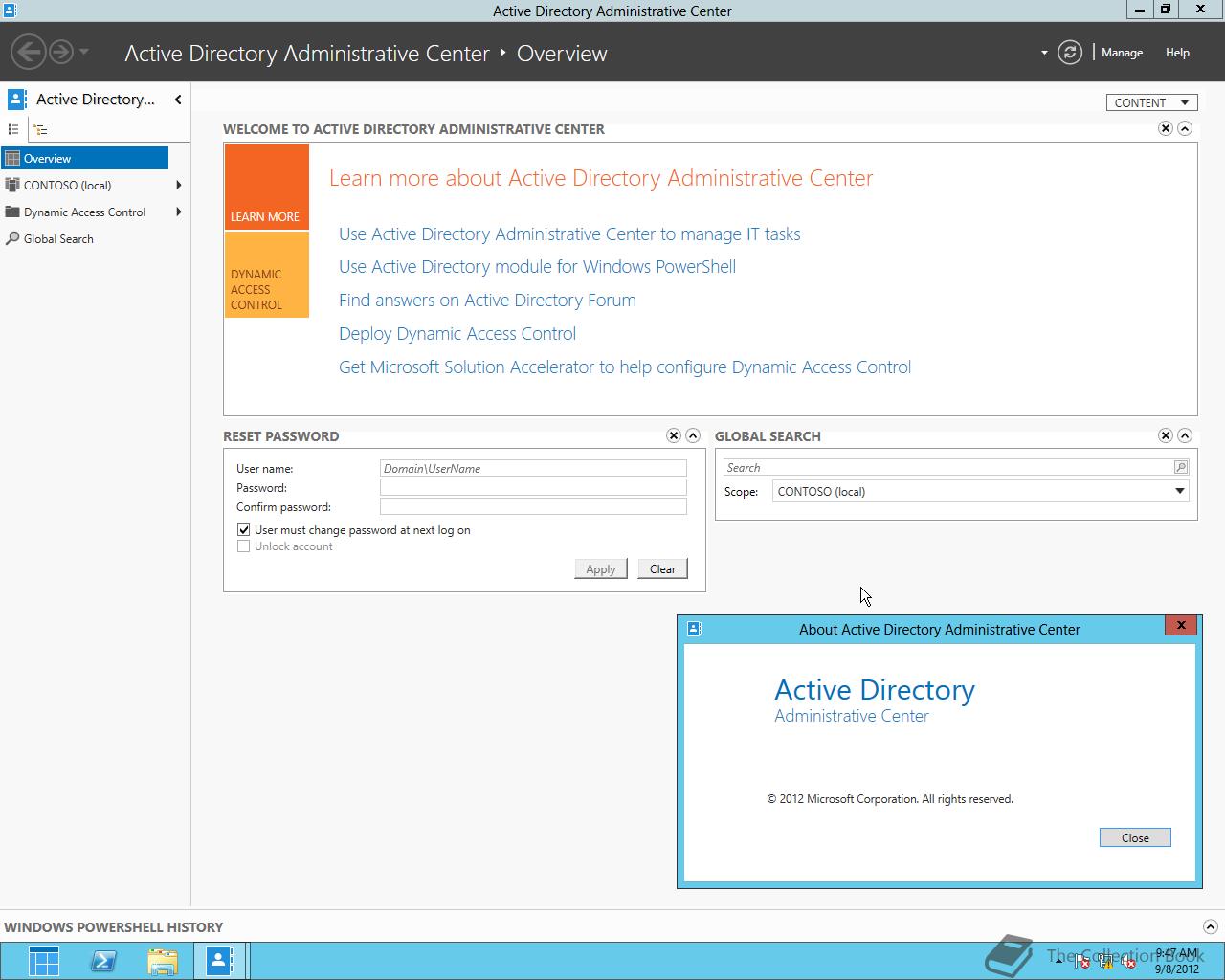The image size is (1225, 980).
Task: Click the Refresh icon in header
Action: click(1070, 53)
